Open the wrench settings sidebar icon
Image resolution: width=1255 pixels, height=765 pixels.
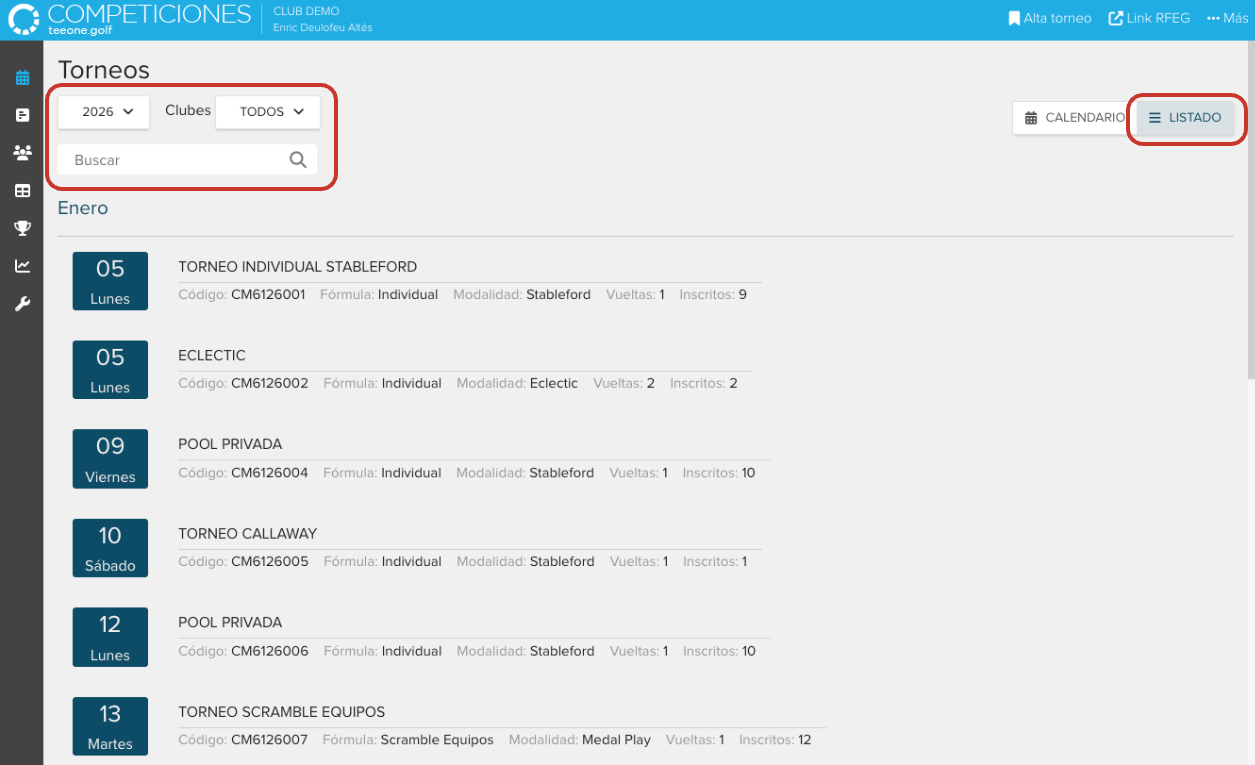point(22,304)
